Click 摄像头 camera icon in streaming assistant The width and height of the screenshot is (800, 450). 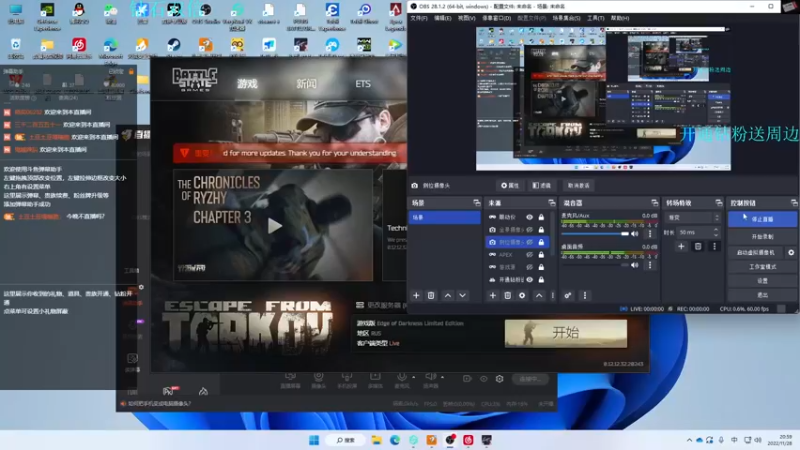pyautogui.click(x=318, y=377)
